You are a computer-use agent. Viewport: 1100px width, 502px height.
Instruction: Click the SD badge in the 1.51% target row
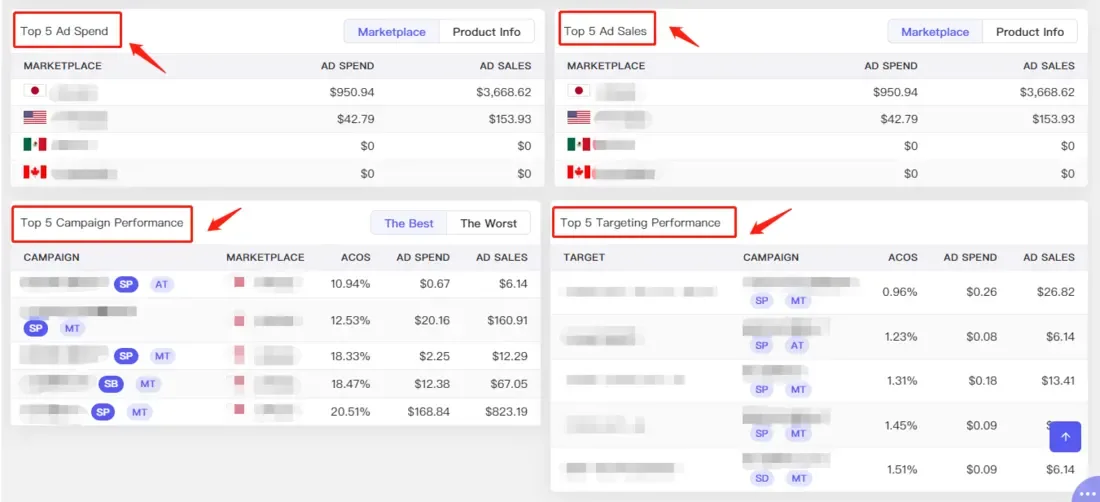[x=762, y=478]
